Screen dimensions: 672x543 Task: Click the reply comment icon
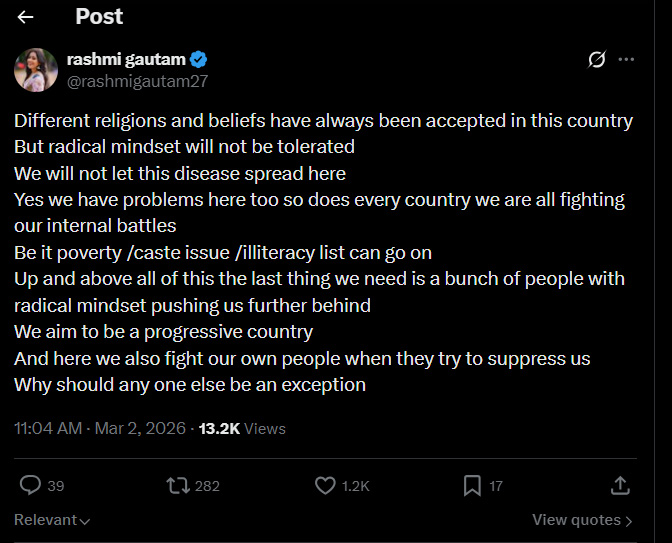pos(31,486)
